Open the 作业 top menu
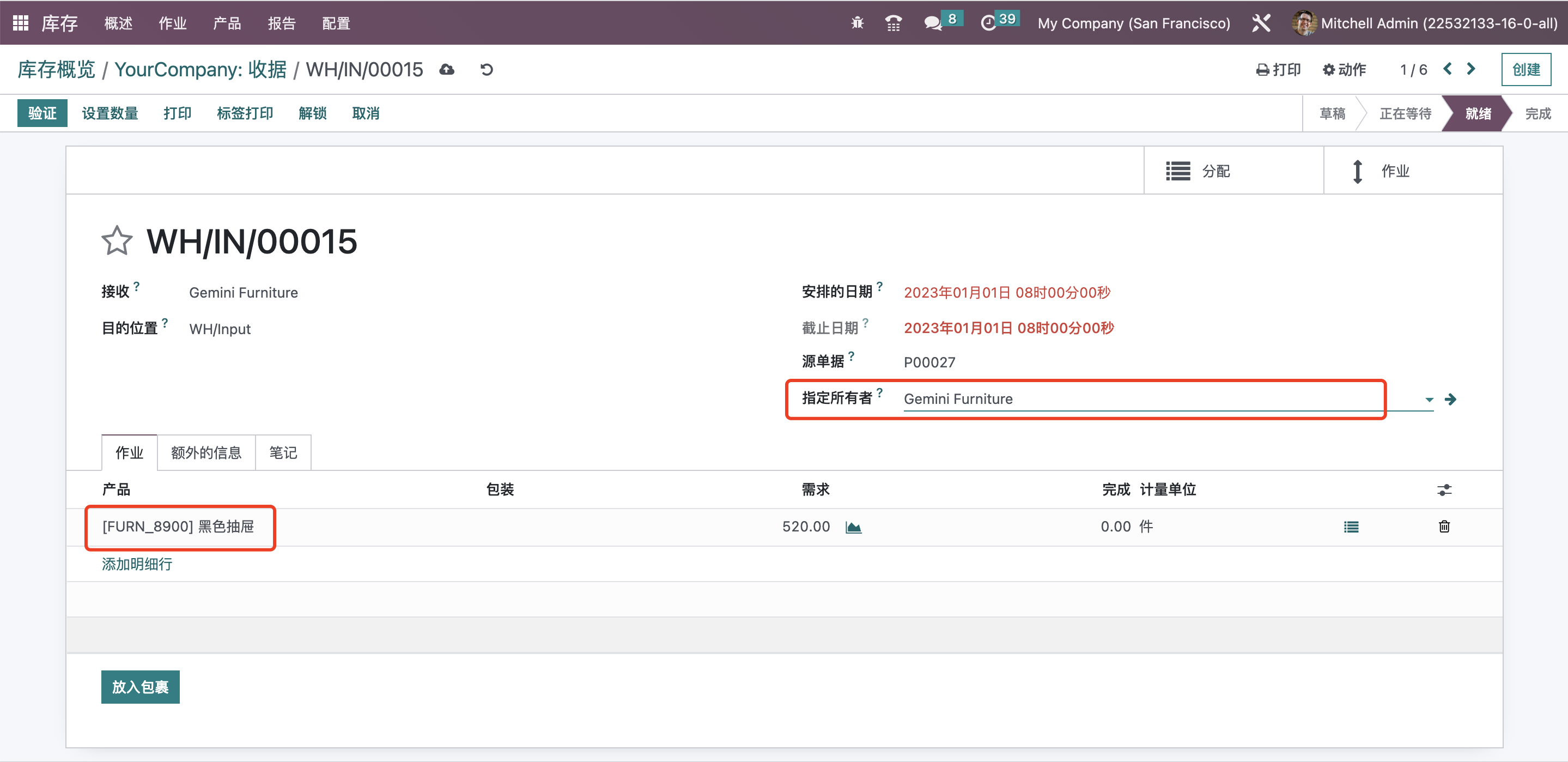The width and height of the screenshot is (1568, 762). click(x=172, y=23)
